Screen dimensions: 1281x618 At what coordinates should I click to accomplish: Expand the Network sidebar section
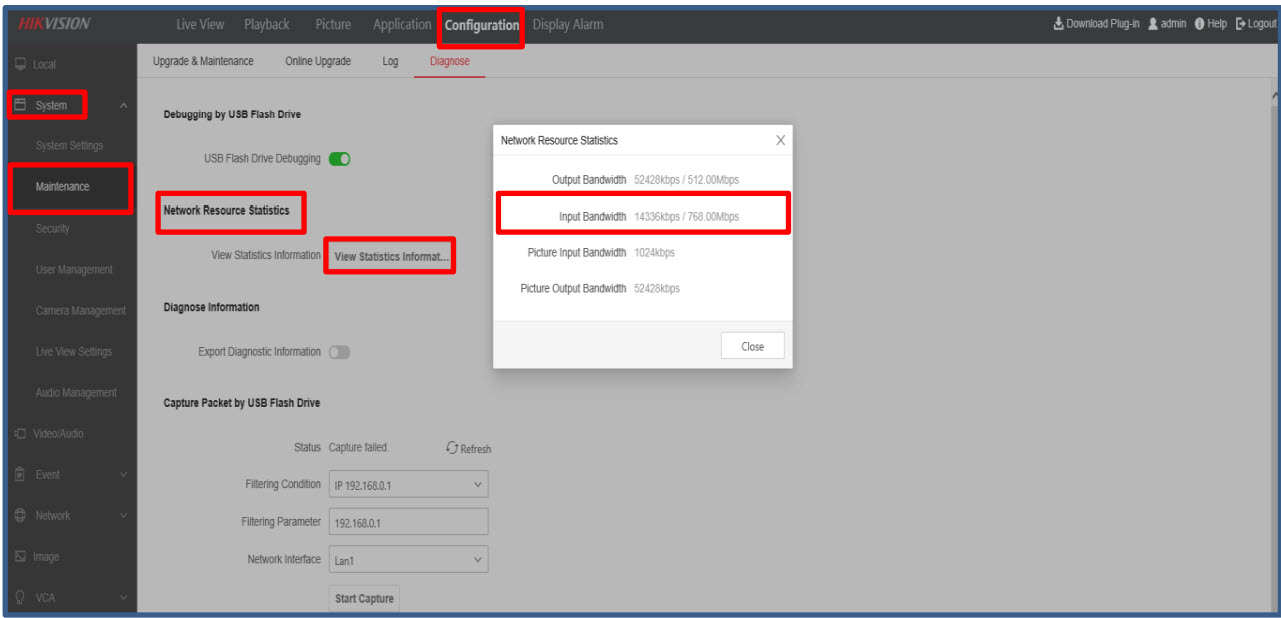[123, 516]
